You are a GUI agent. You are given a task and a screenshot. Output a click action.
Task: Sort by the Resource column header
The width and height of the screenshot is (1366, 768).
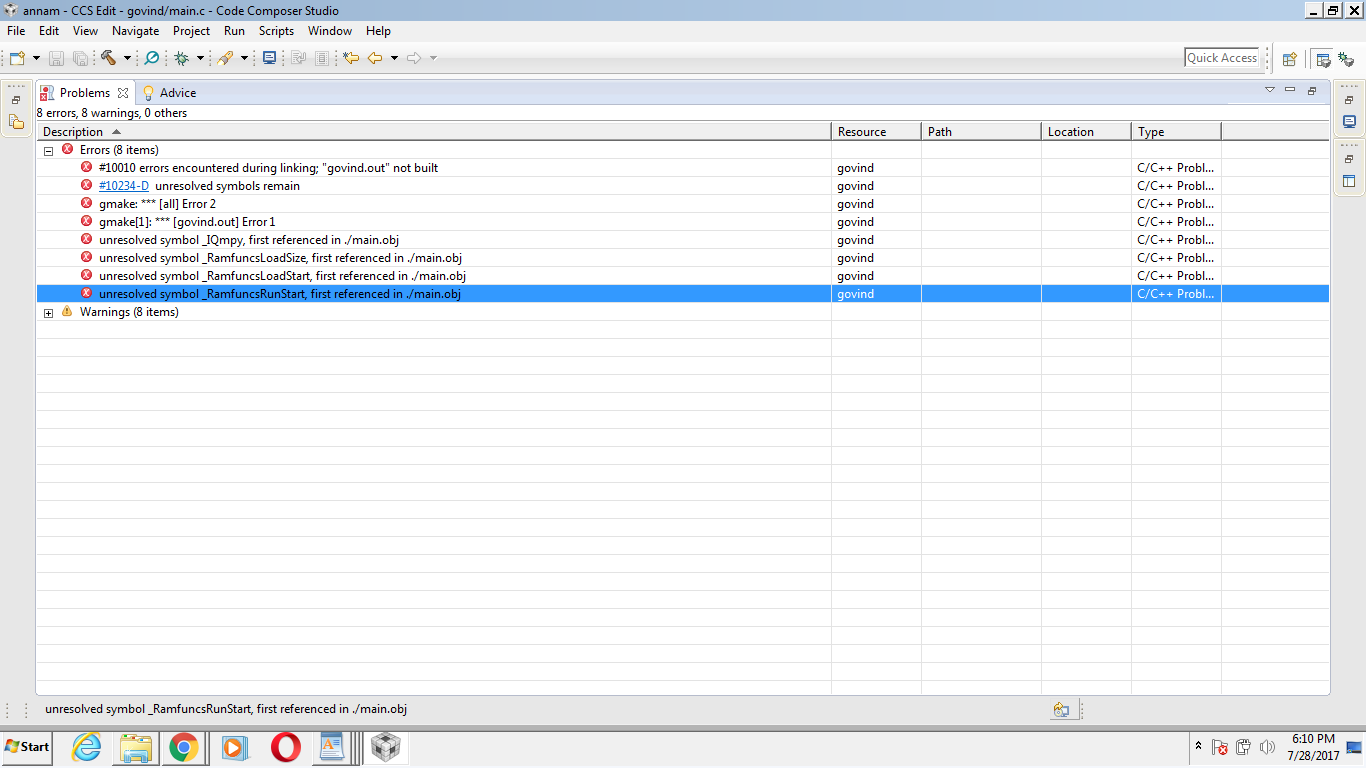tap(876, 132)
